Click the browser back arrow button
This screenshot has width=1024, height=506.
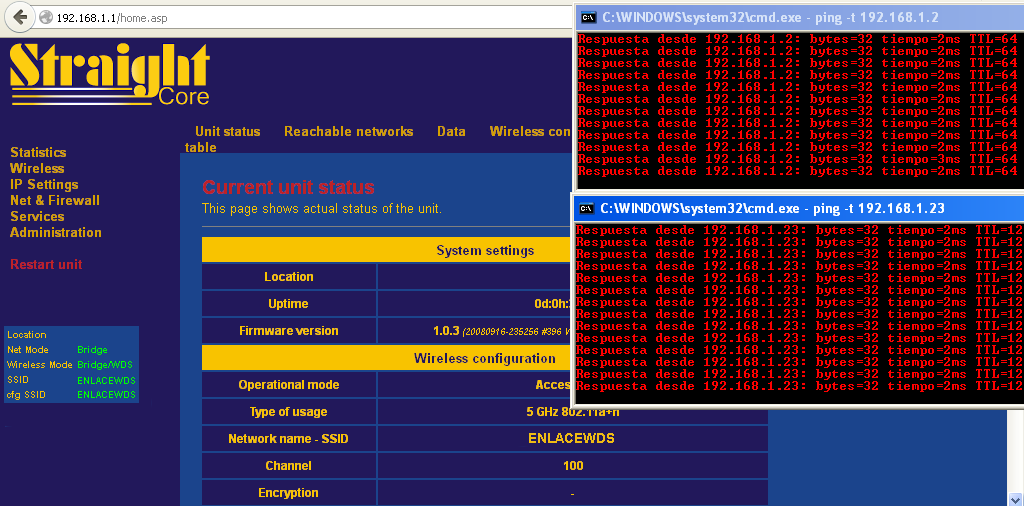pos(20,18)
